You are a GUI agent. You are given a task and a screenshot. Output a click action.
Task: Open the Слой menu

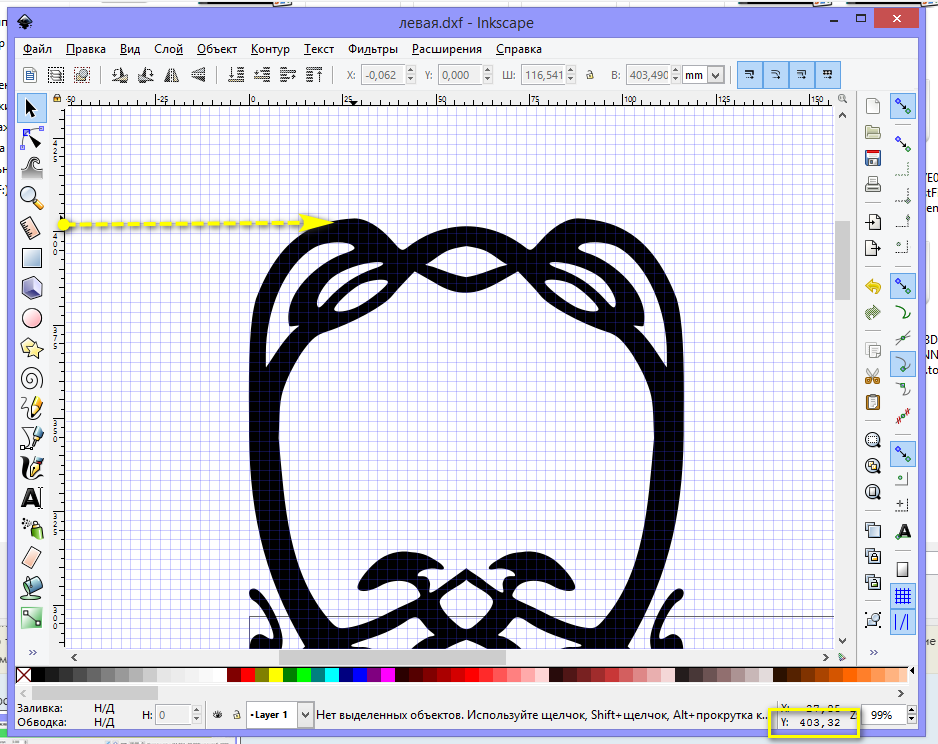pyautogui.click(x=168, y=49)
